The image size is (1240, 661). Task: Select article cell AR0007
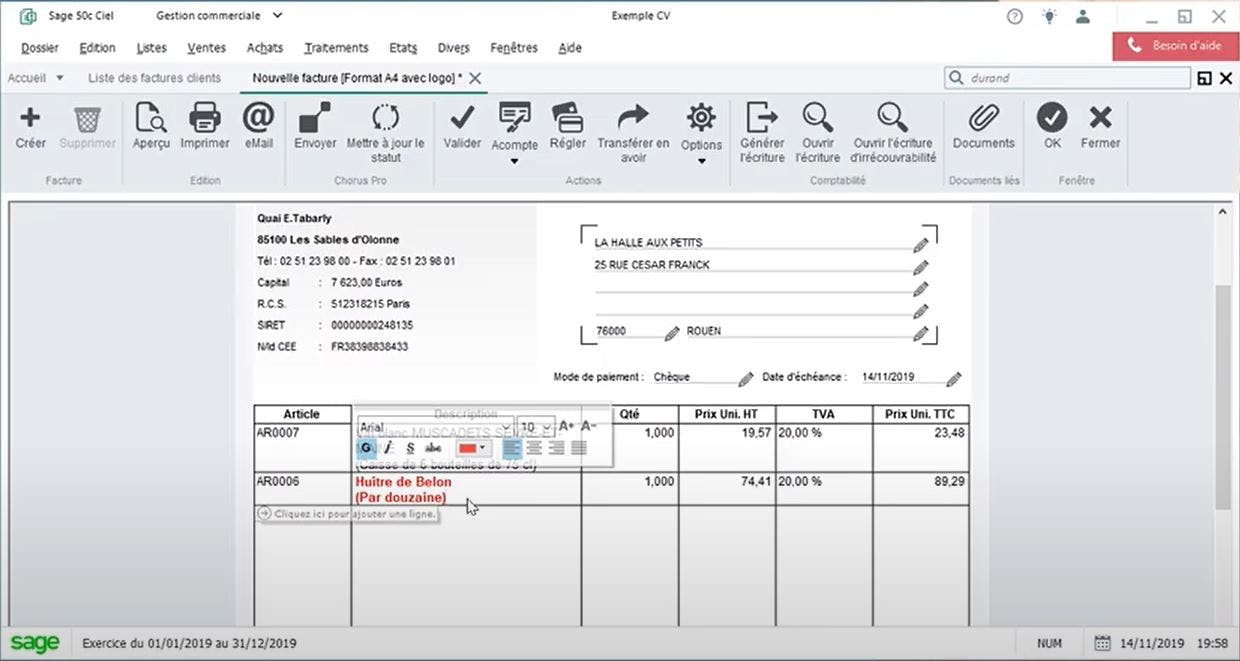point(302,448)
